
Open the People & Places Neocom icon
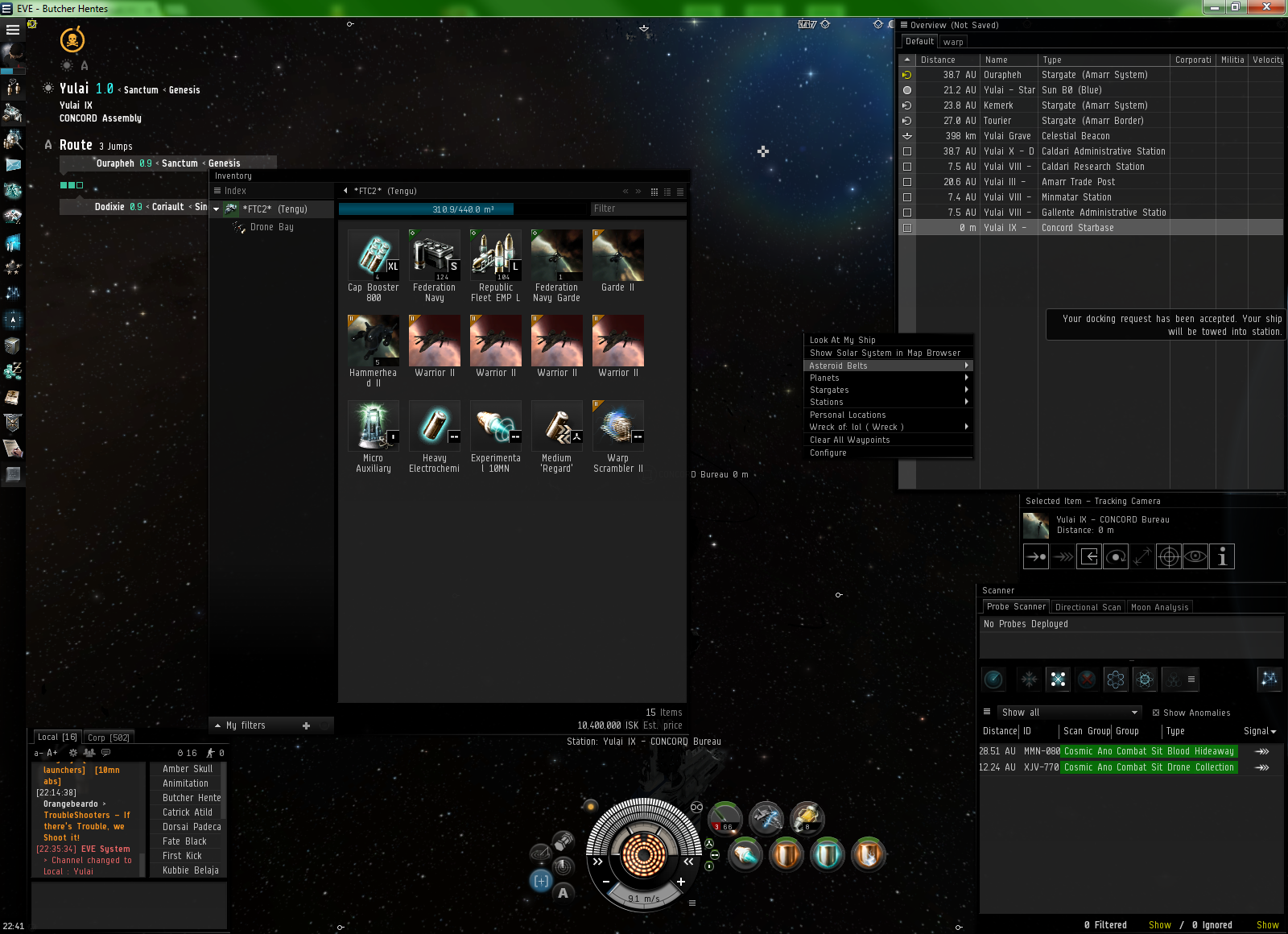click(13, 138)
